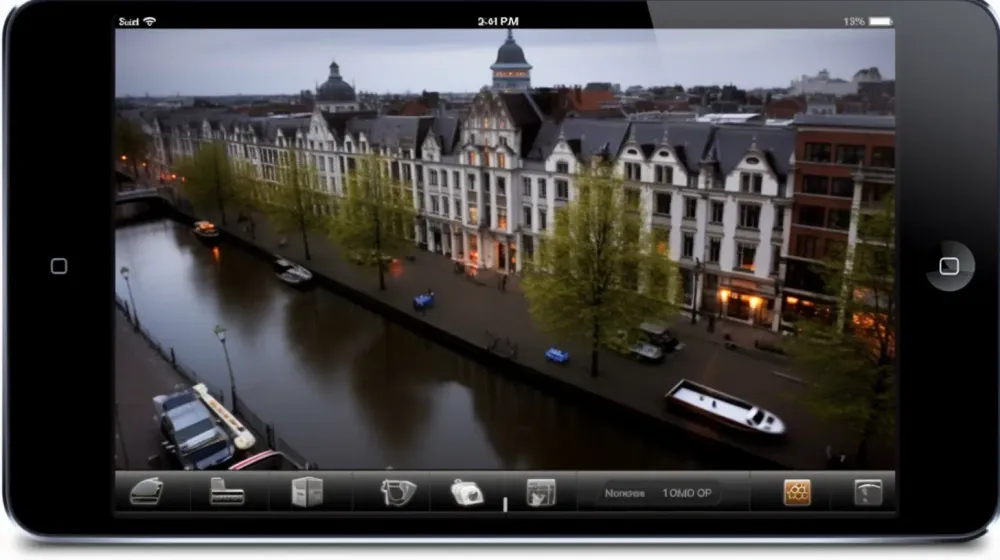Screen dimensions: 1000x560
Task: Open the box-shaped third toolbar icon
Action: 307,492
